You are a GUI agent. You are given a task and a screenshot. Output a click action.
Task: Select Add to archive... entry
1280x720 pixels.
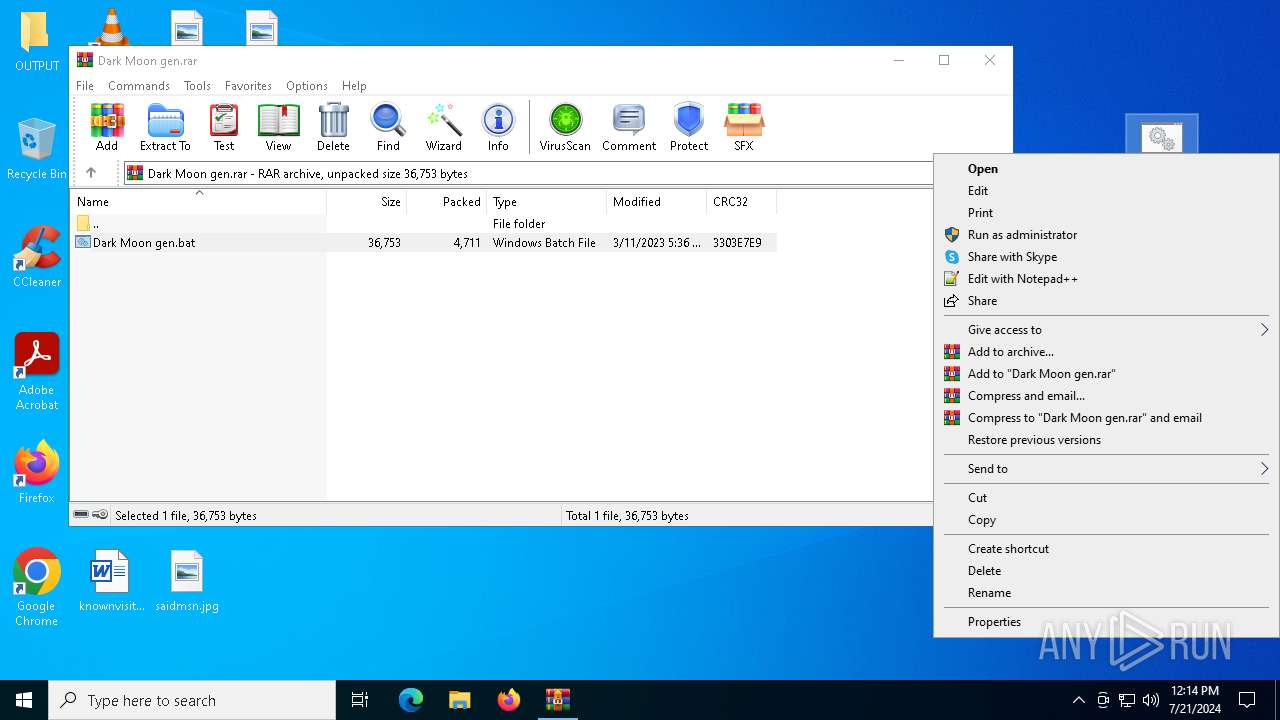[1106, 352]
